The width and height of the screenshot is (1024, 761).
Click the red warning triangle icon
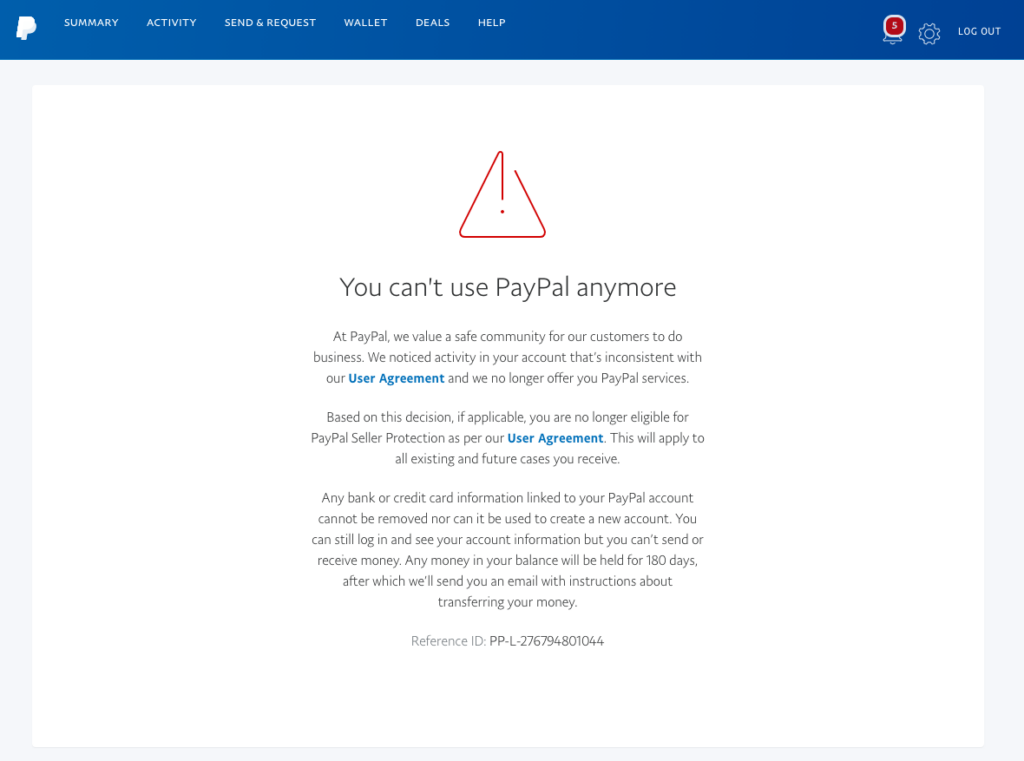point(502,195)
